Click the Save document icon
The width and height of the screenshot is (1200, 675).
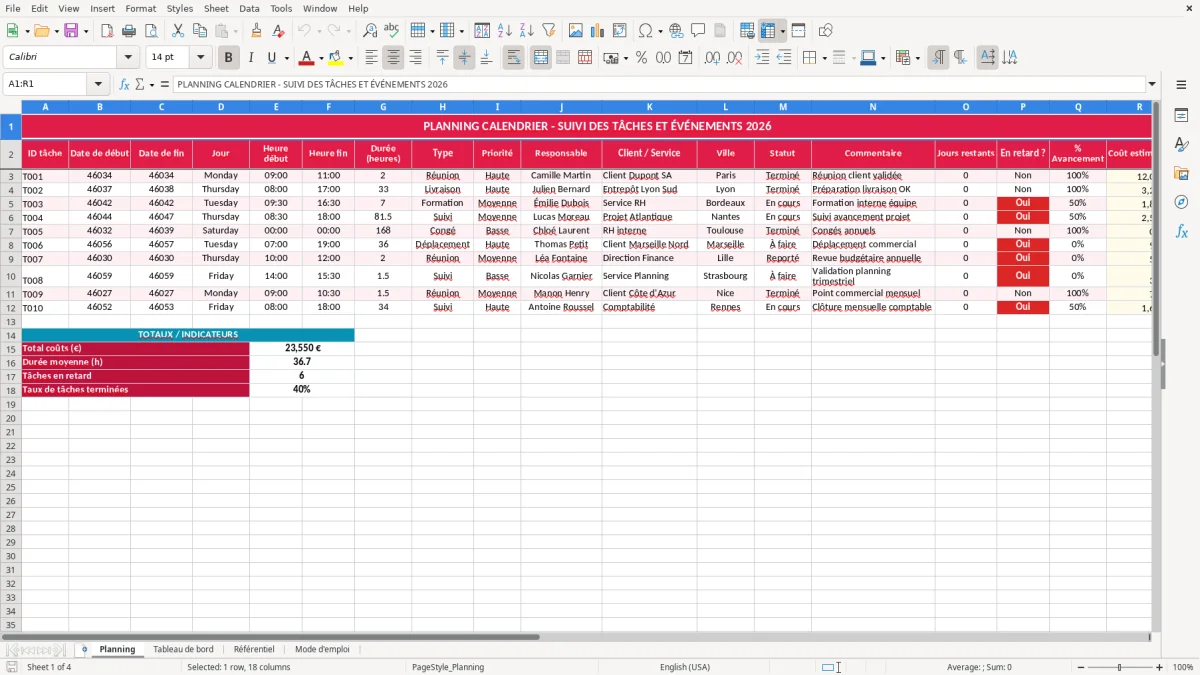71,31
